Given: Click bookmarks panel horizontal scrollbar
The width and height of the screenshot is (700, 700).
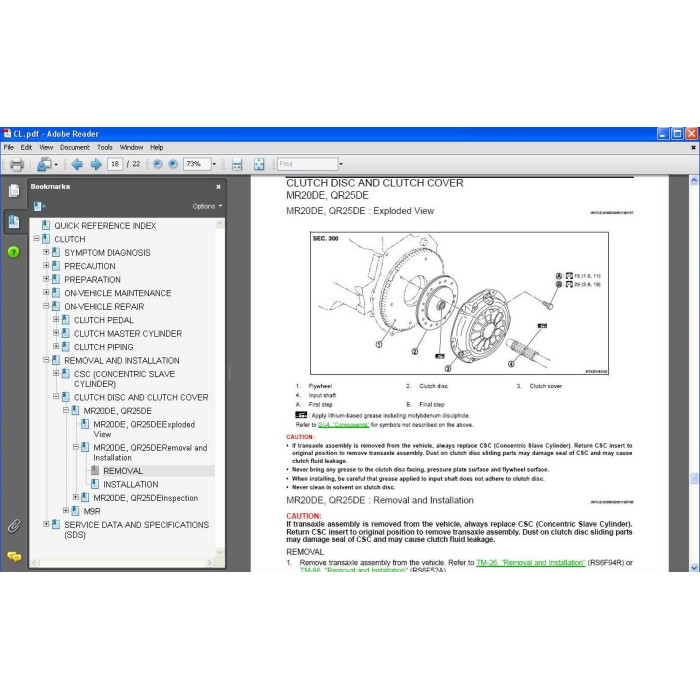Looking at the screenshot, I should coord(122,563).
